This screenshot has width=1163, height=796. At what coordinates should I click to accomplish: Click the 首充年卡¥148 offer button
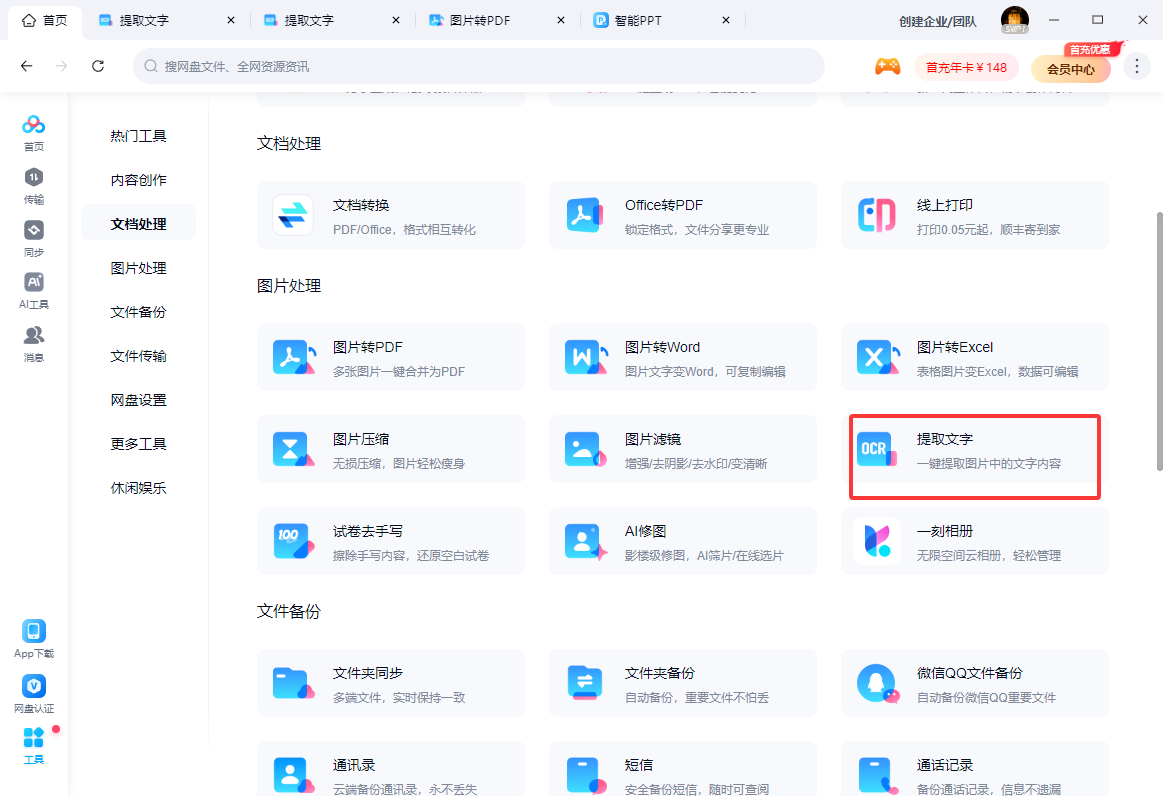click(966, 68)
